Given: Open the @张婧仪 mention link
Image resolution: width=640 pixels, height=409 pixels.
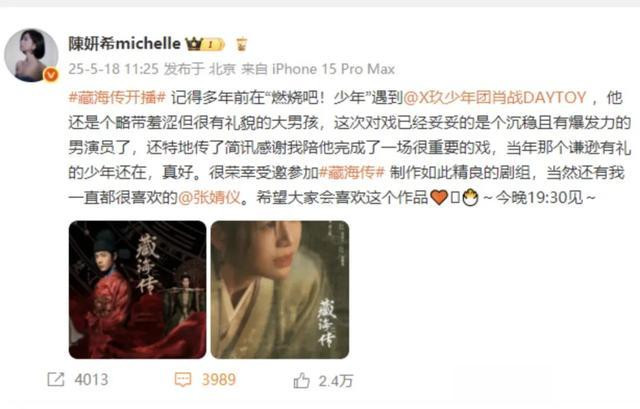Looking at the screenshot, I should coord(209,198).
